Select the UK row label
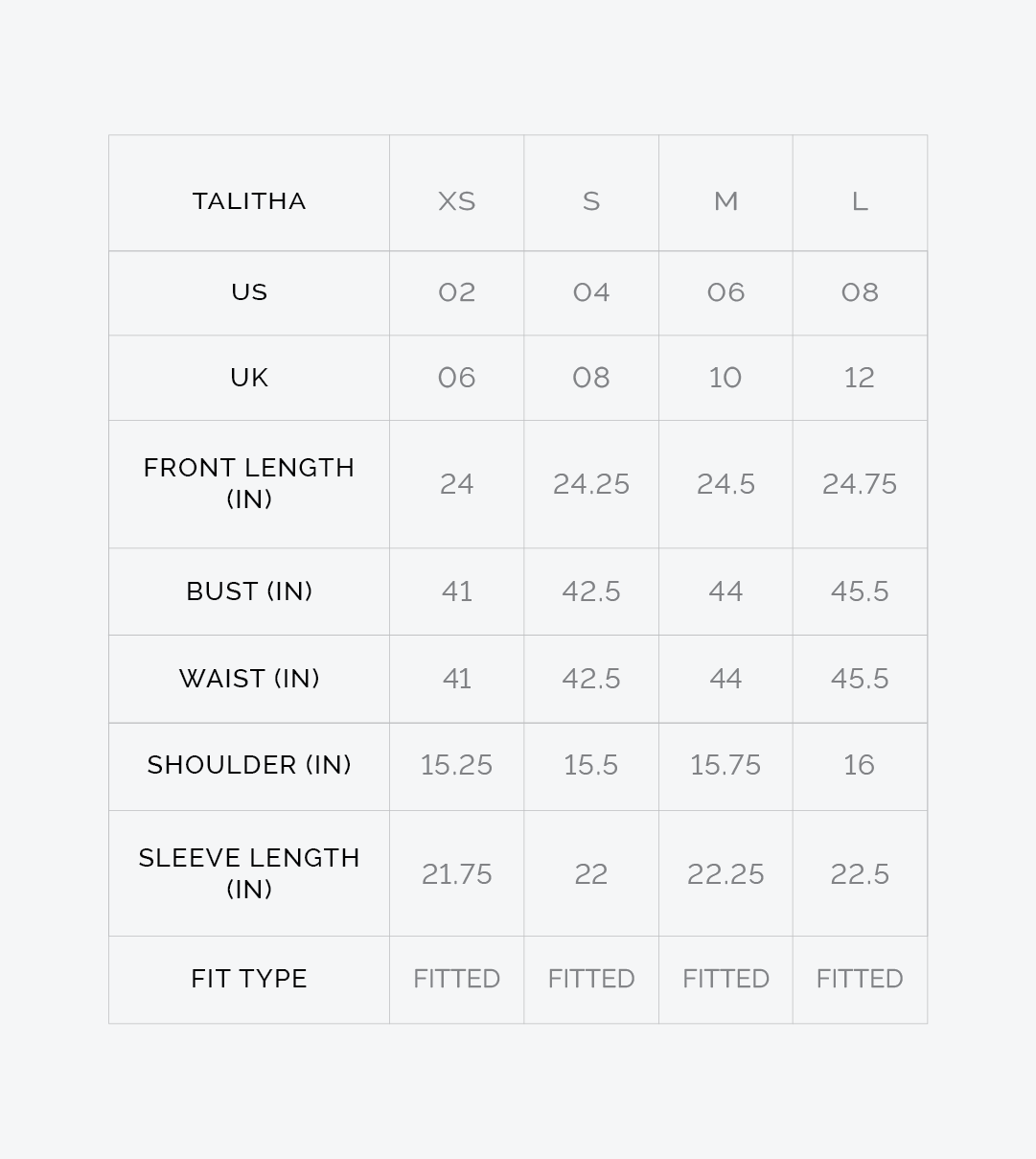1036x1159 pixels. [x=249, y=378]
